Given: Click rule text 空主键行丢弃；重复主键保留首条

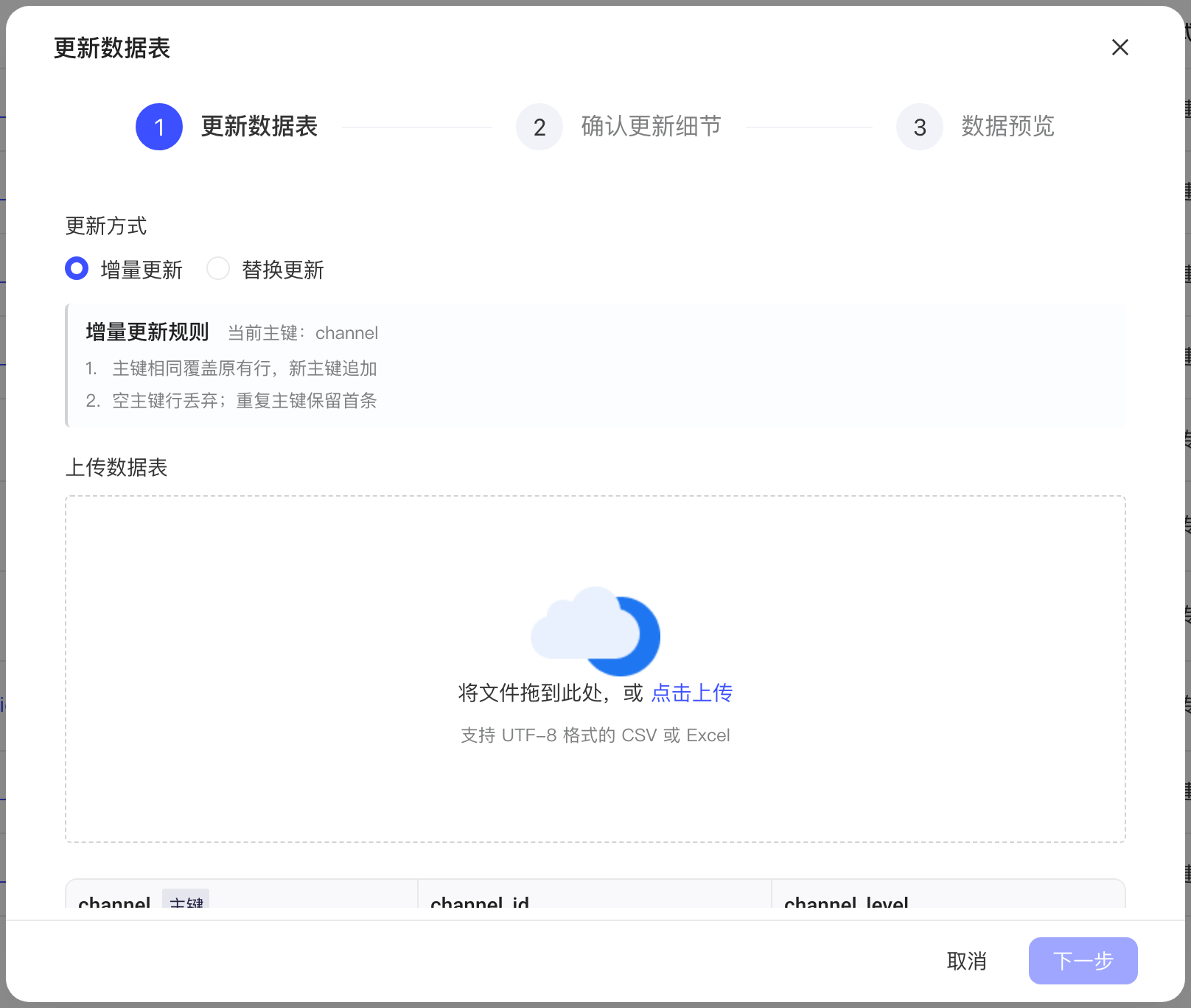Looking at the screenshot, I should (x=245, y=401).
